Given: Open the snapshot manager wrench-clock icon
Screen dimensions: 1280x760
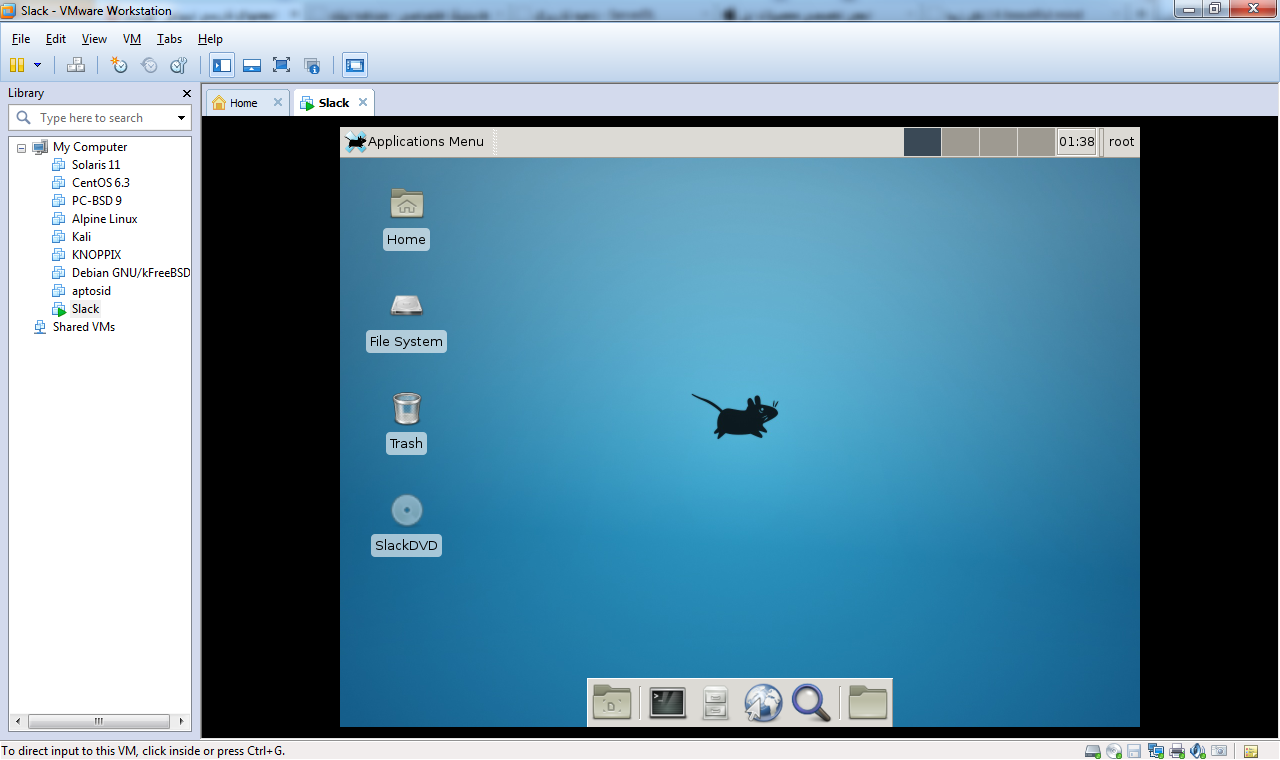Looking at the screenshot, I should pos(179,66).
